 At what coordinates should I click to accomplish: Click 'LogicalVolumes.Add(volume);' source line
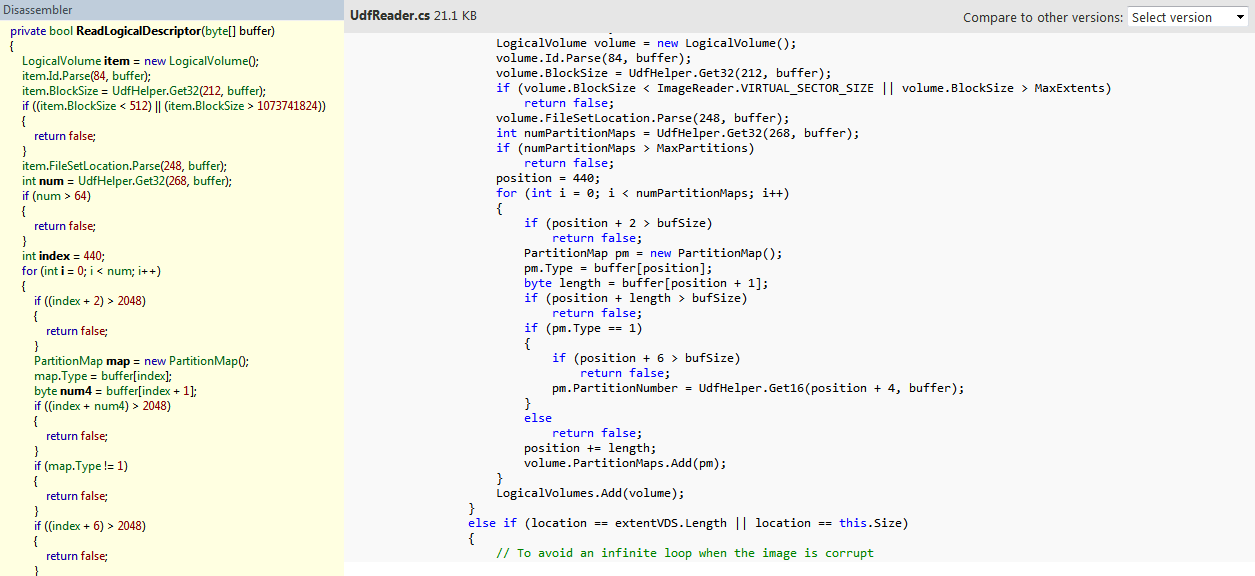click(x=590, y=493)
